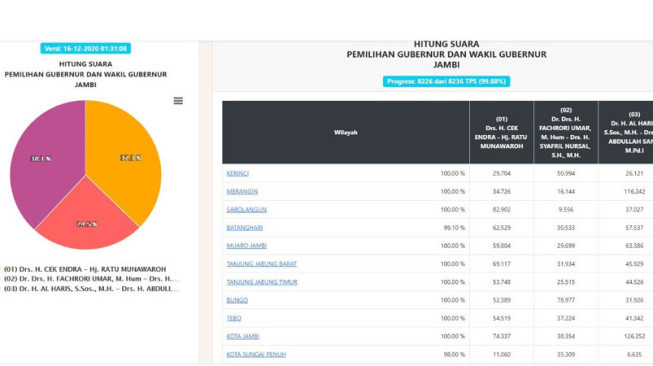This screenshot has height=366, width=653.
Task: Open the BATANGHARI region link
Action: (244, 228)
